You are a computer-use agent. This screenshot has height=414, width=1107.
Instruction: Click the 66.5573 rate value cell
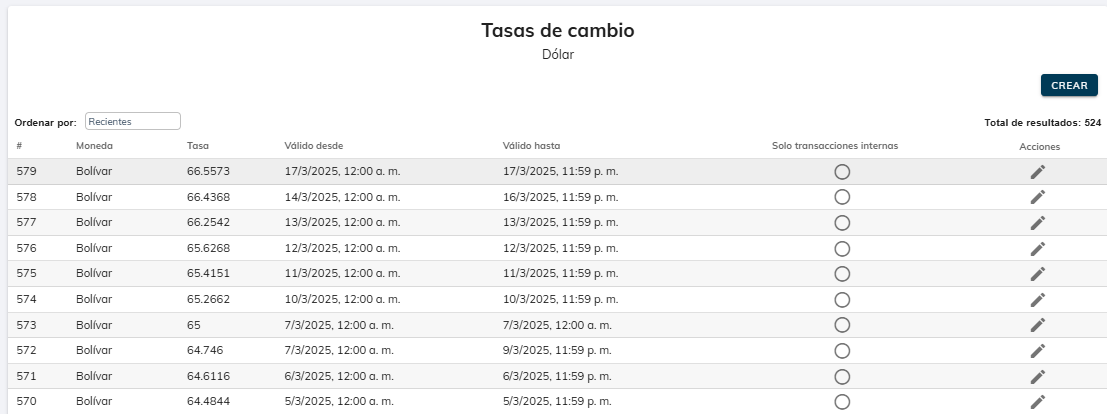[208, 172]
